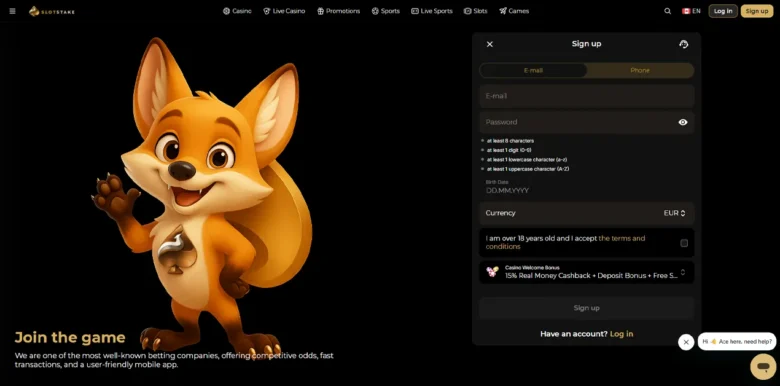
Task: Navigate to Sports section
Action: tap(386, 11)
